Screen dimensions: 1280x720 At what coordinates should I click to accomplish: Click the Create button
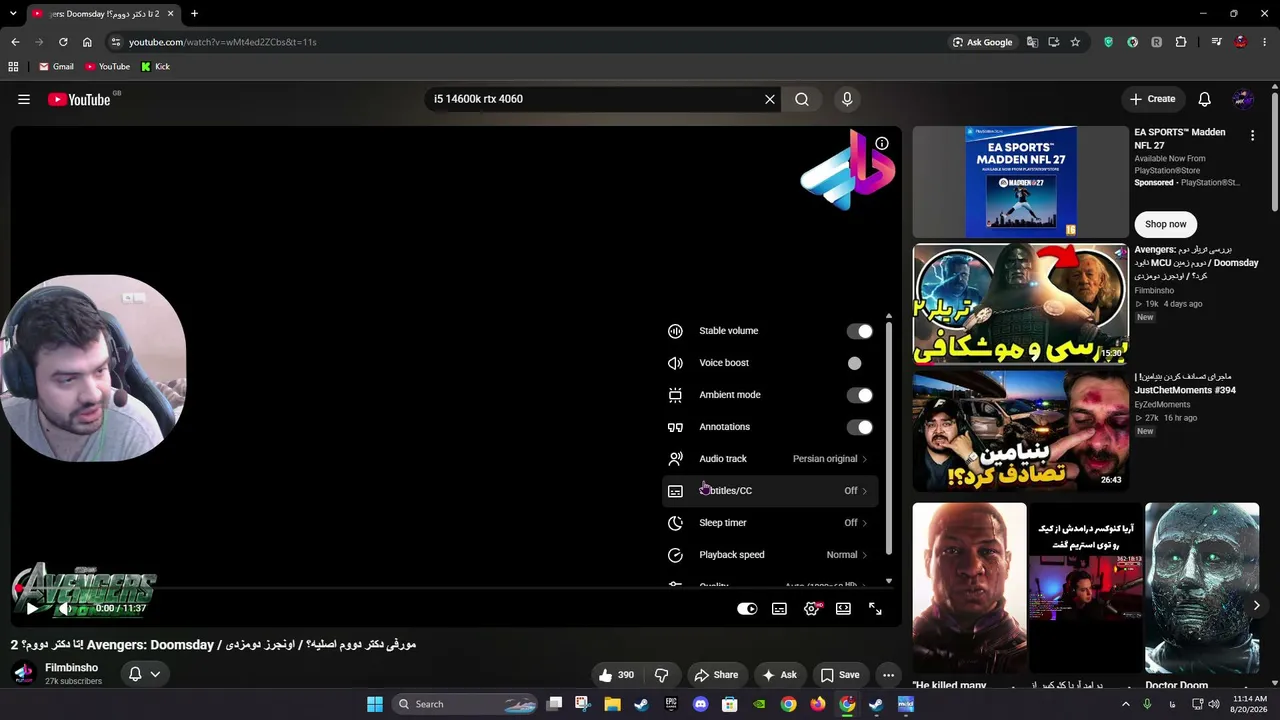tap(1152, 99)
